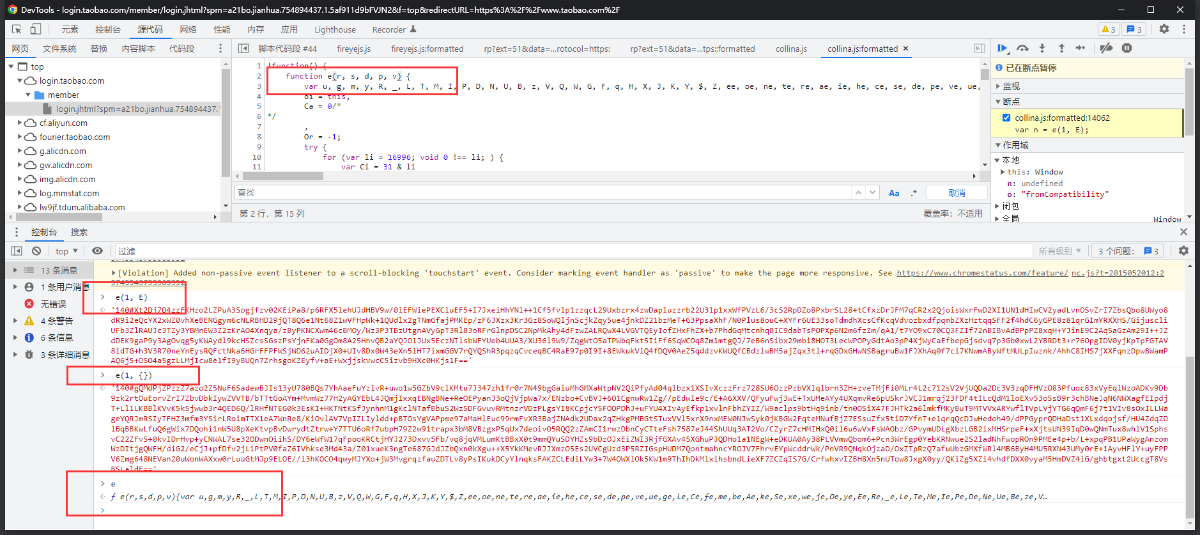Open the Recorder tab
The height and width of the screenshot is (535, 1200).
click(393, 29)
